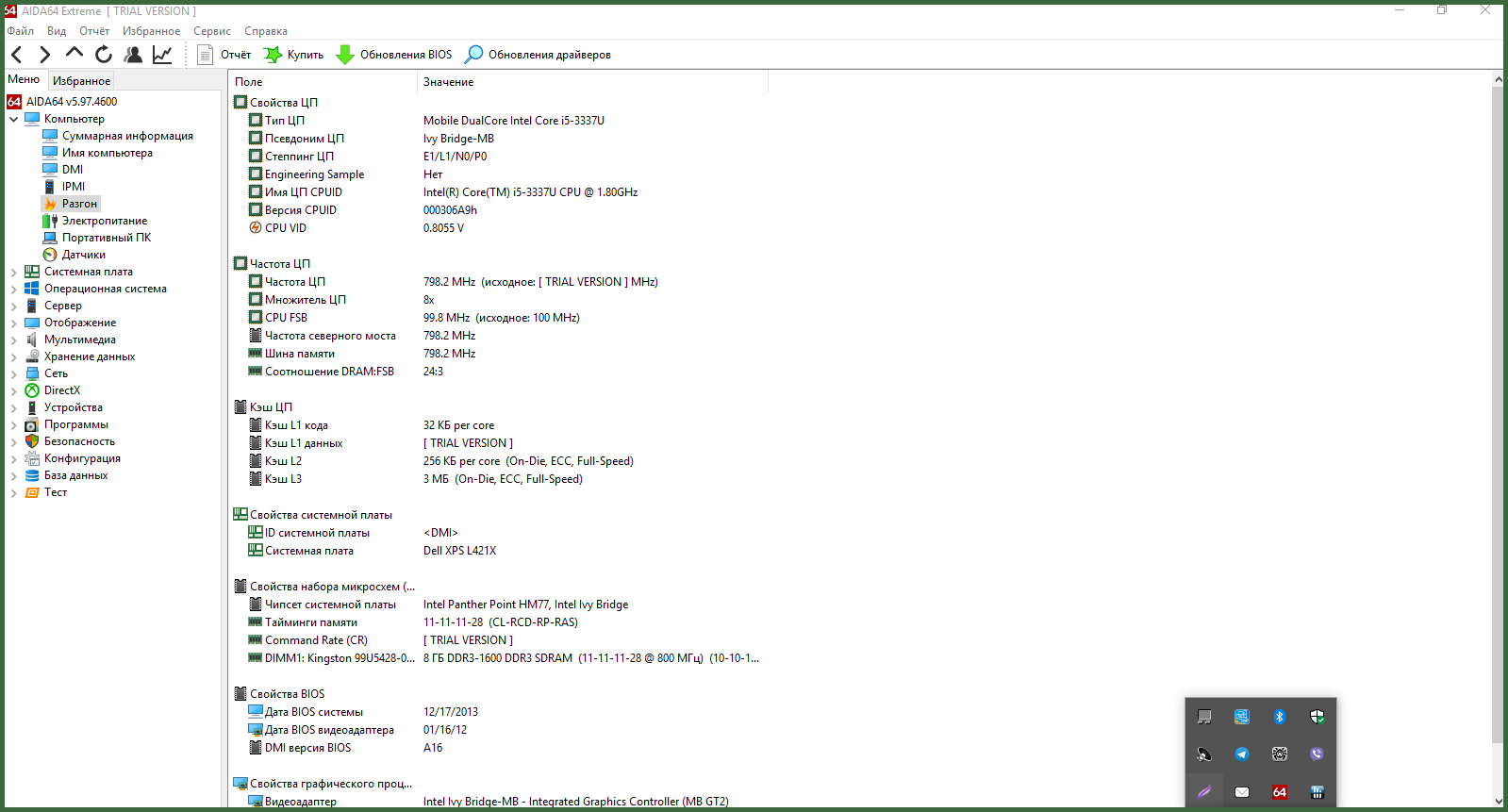Go back with the left arrow toolbar button
Screen dimensions: 1508x812
point(17,55)
